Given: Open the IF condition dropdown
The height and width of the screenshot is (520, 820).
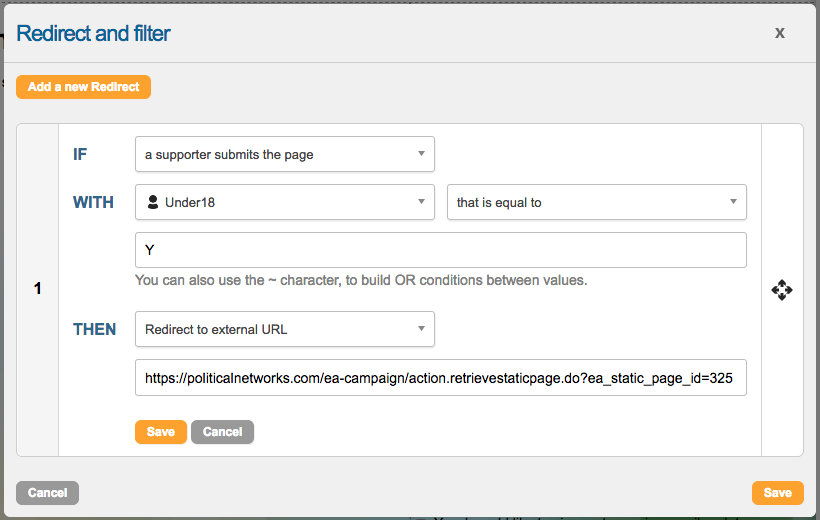Looking at the screenshot, I should (284, 154).
